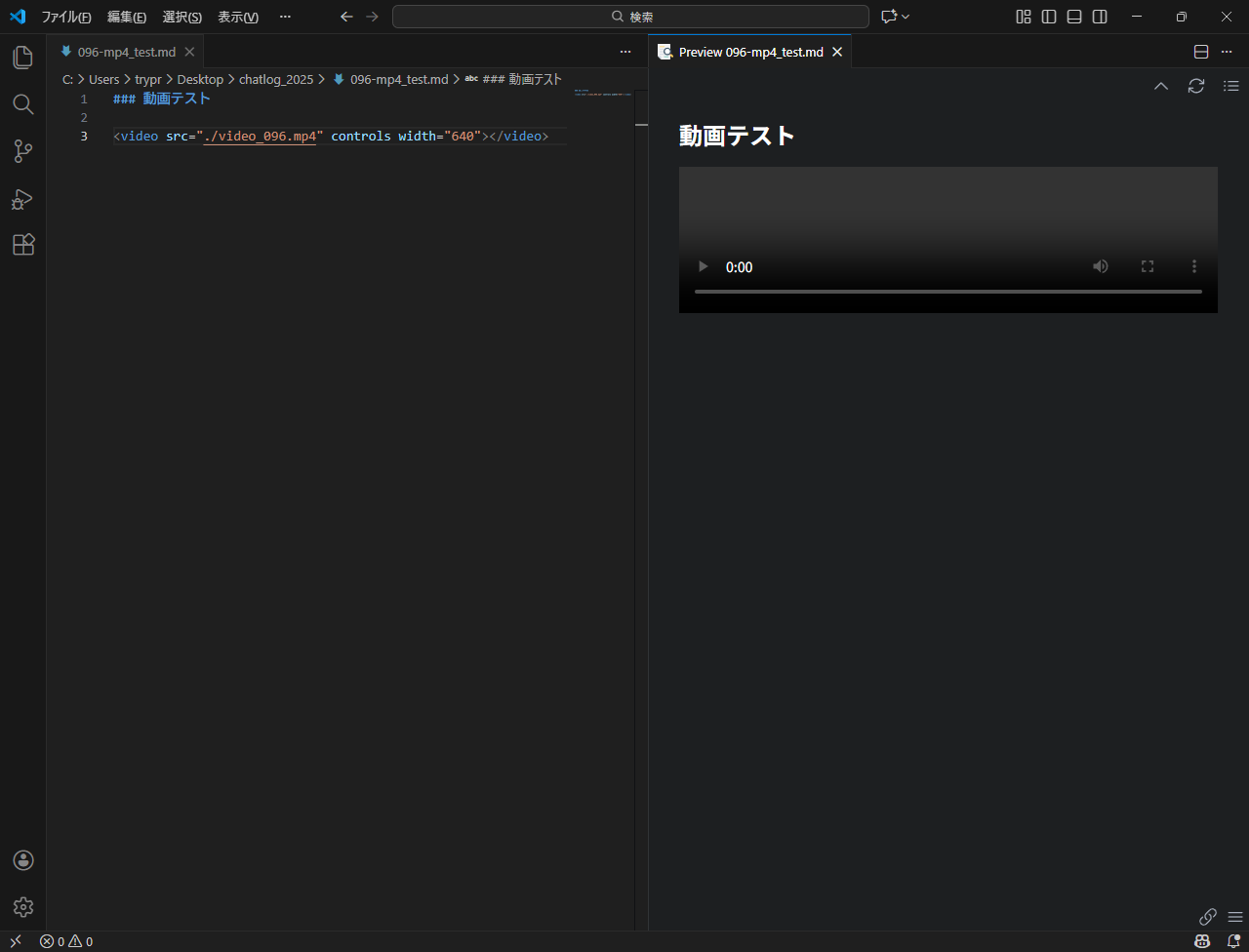Viewport: 1249px width, 952px height.
Task: Open the Run and Debug view
Action: coord(22,199)
